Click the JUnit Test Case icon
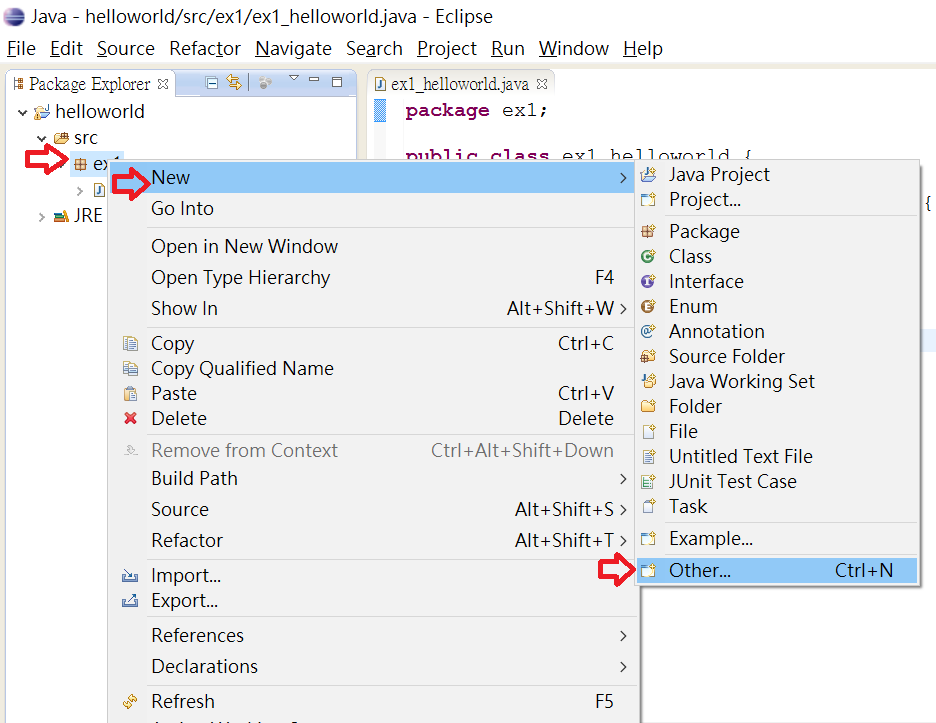Viewport: 936px width, 723px height. point(648,481)
